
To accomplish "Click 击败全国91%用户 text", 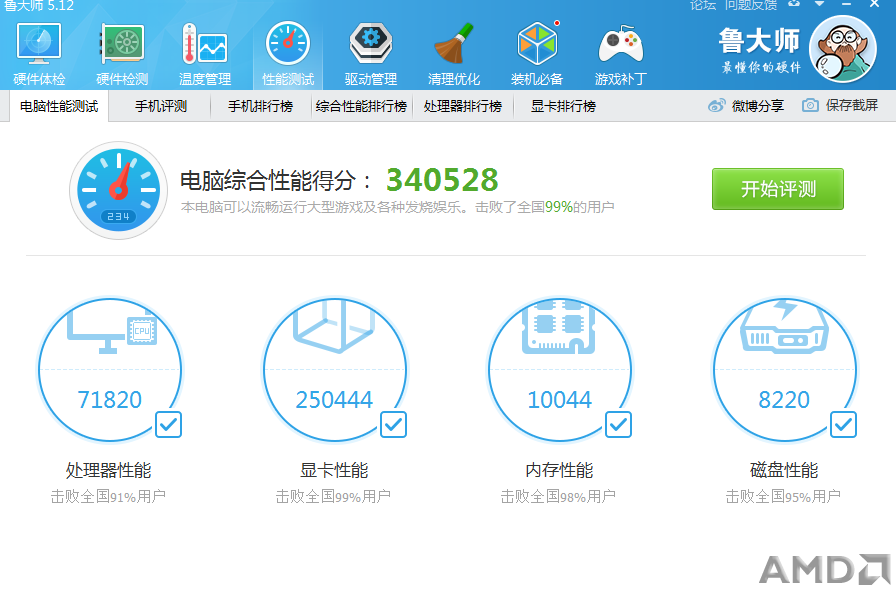I will pos(109,496).
